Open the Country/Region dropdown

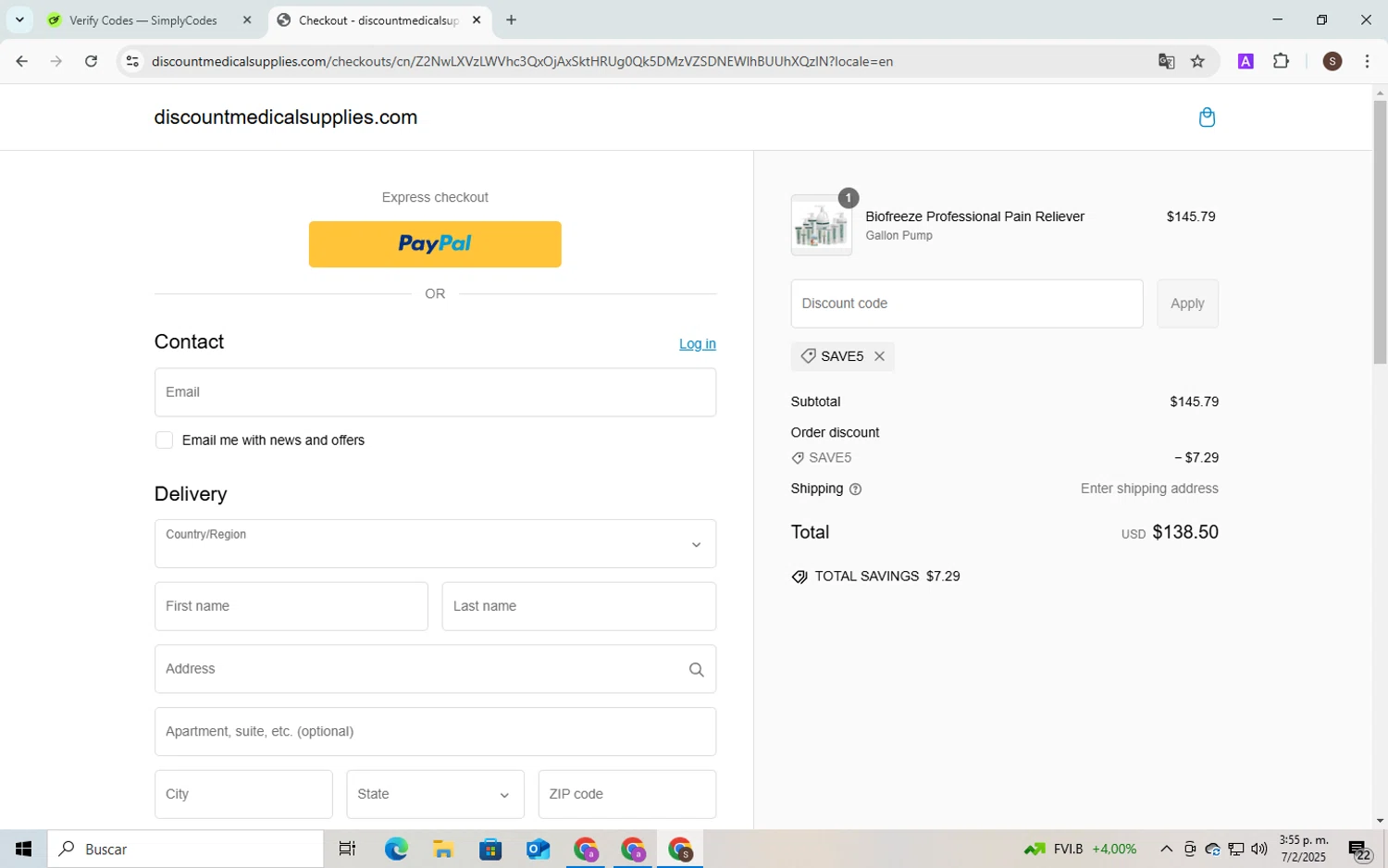(x=435, y=544)
